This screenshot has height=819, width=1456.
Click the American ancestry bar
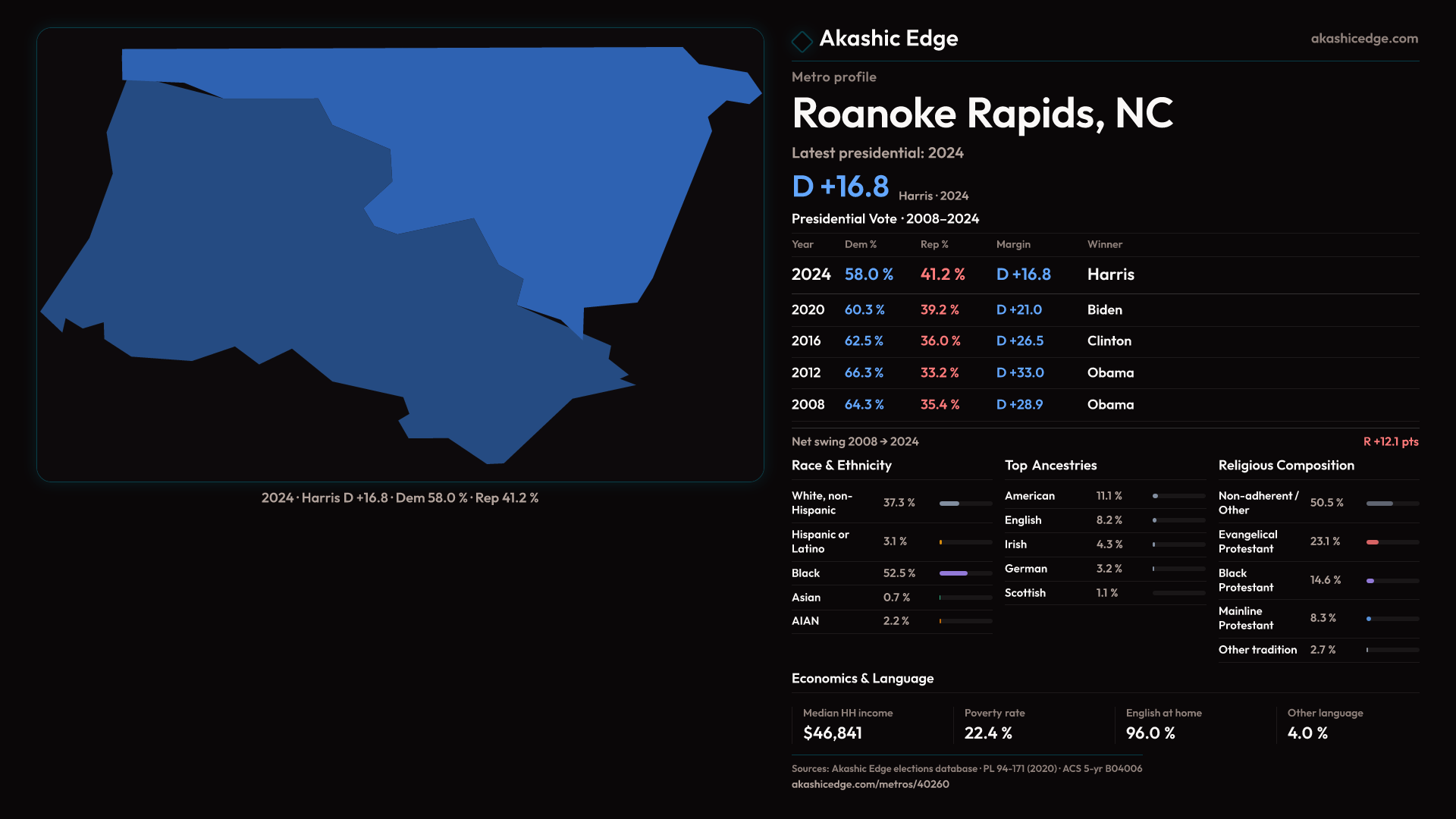coord(1156,496)
